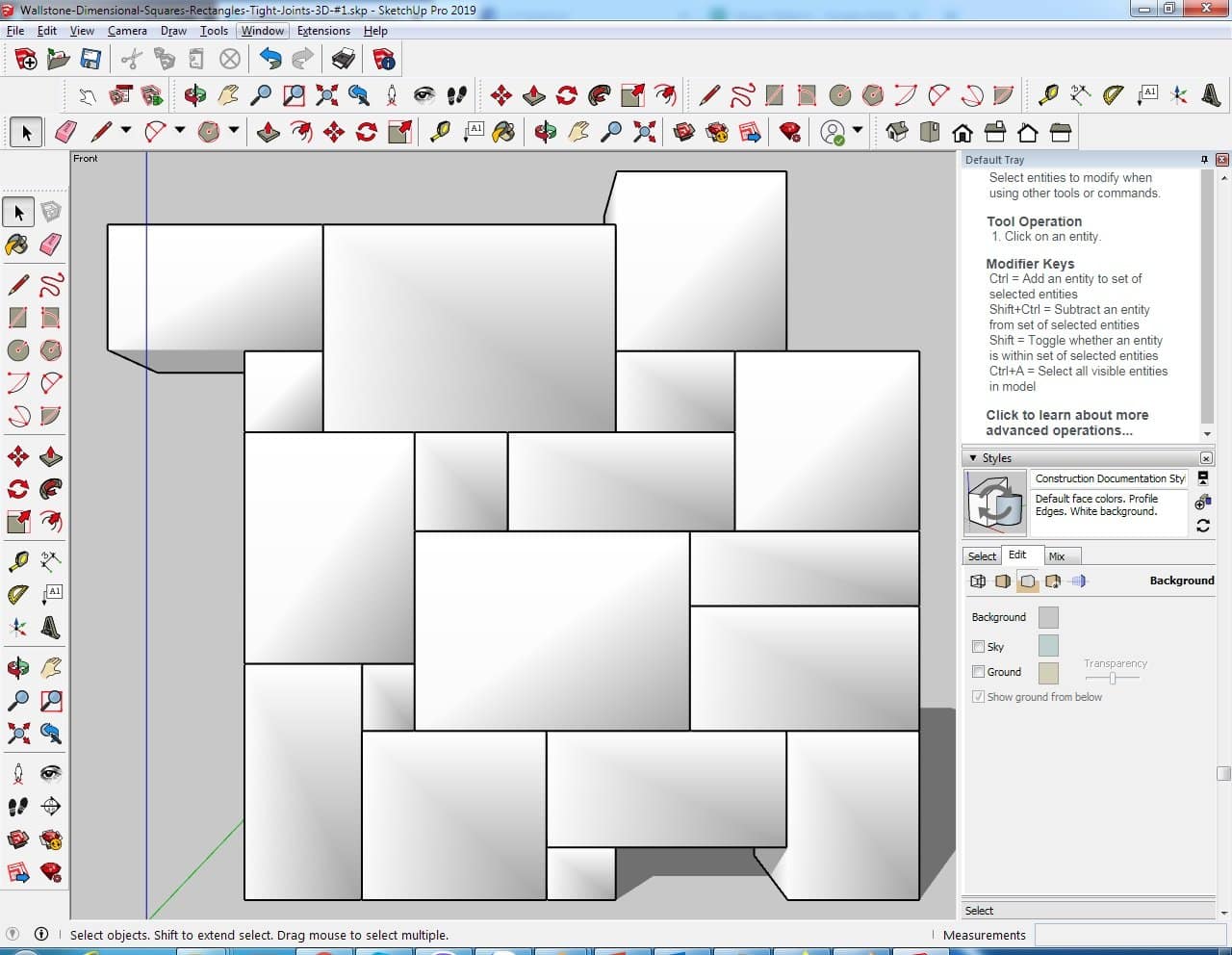The width and height of the screenshot is (1232, 955).
Task: Enable the Sky checkbox
Action: tap(978, 647)
